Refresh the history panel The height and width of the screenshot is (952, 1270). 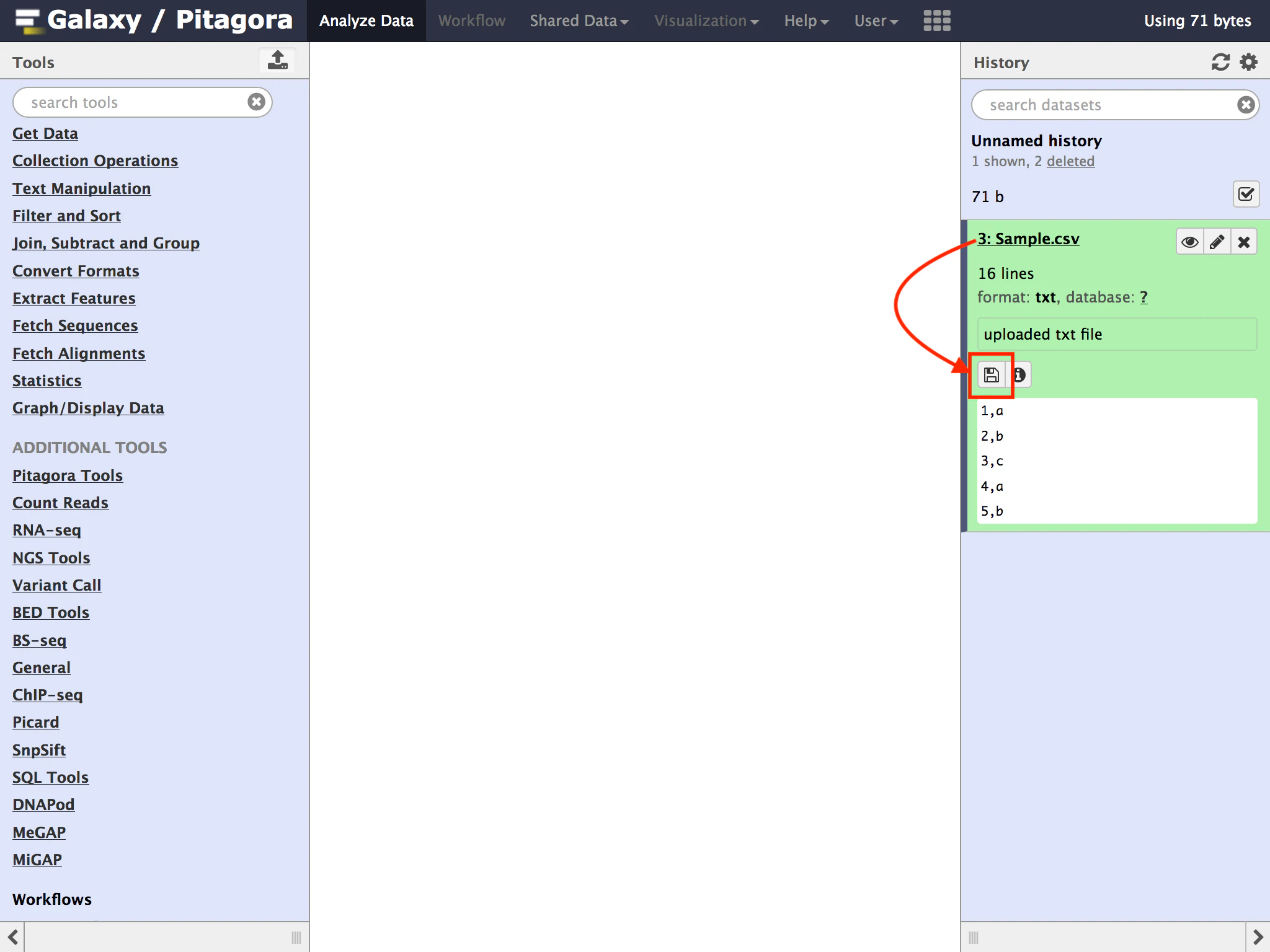coord(1220,62)
